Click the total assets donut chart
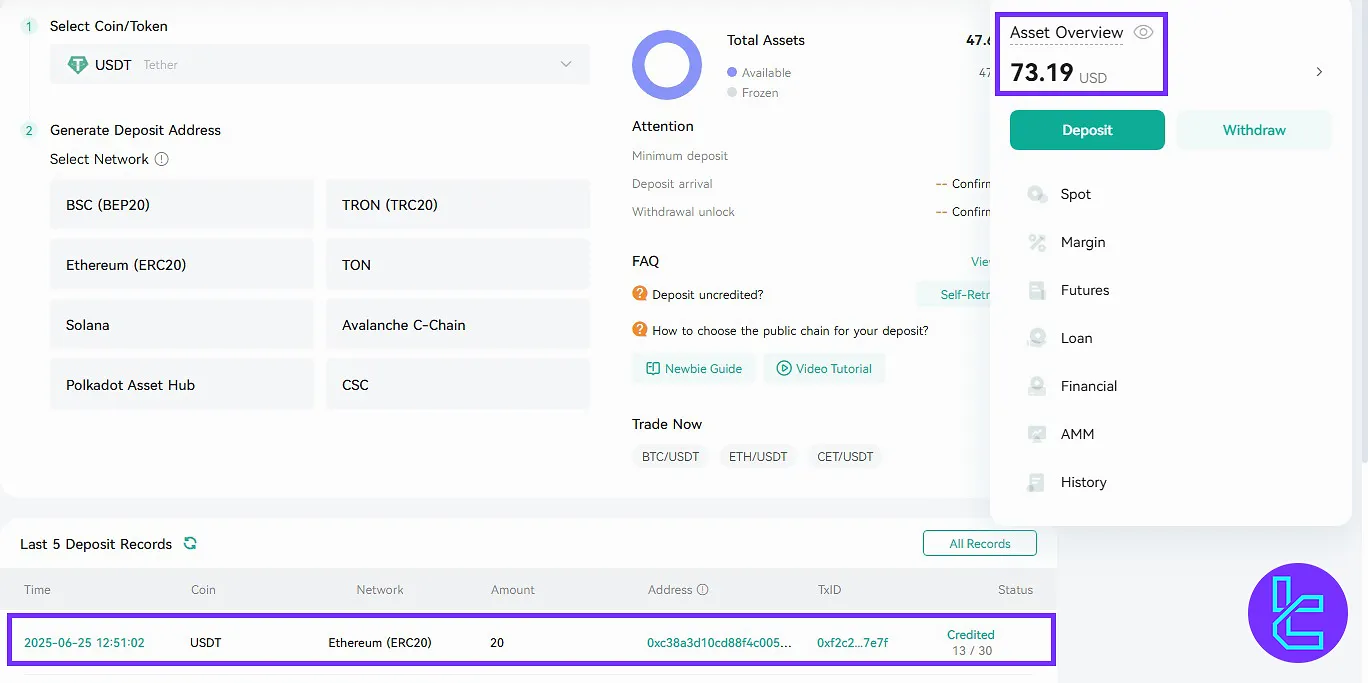 pos(667,65)
